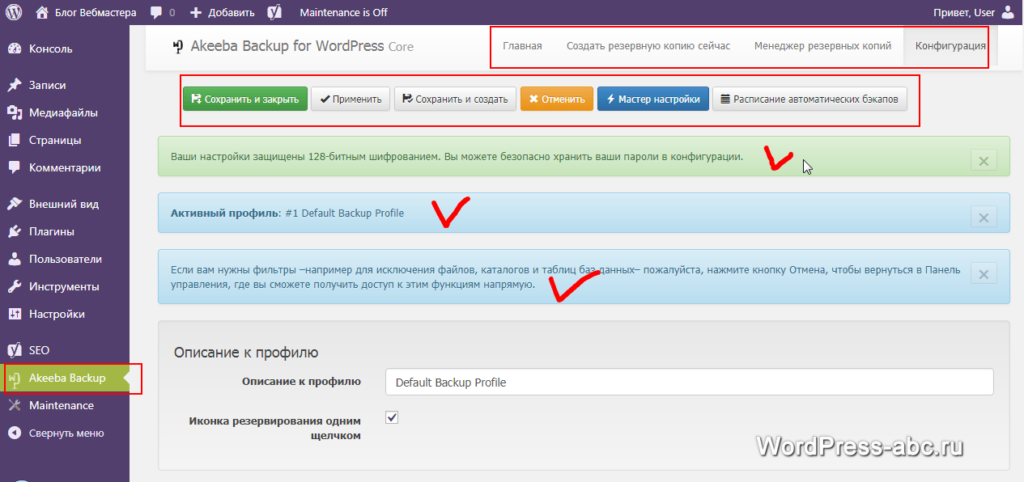Click the Записи pin icon

[14, 86]
